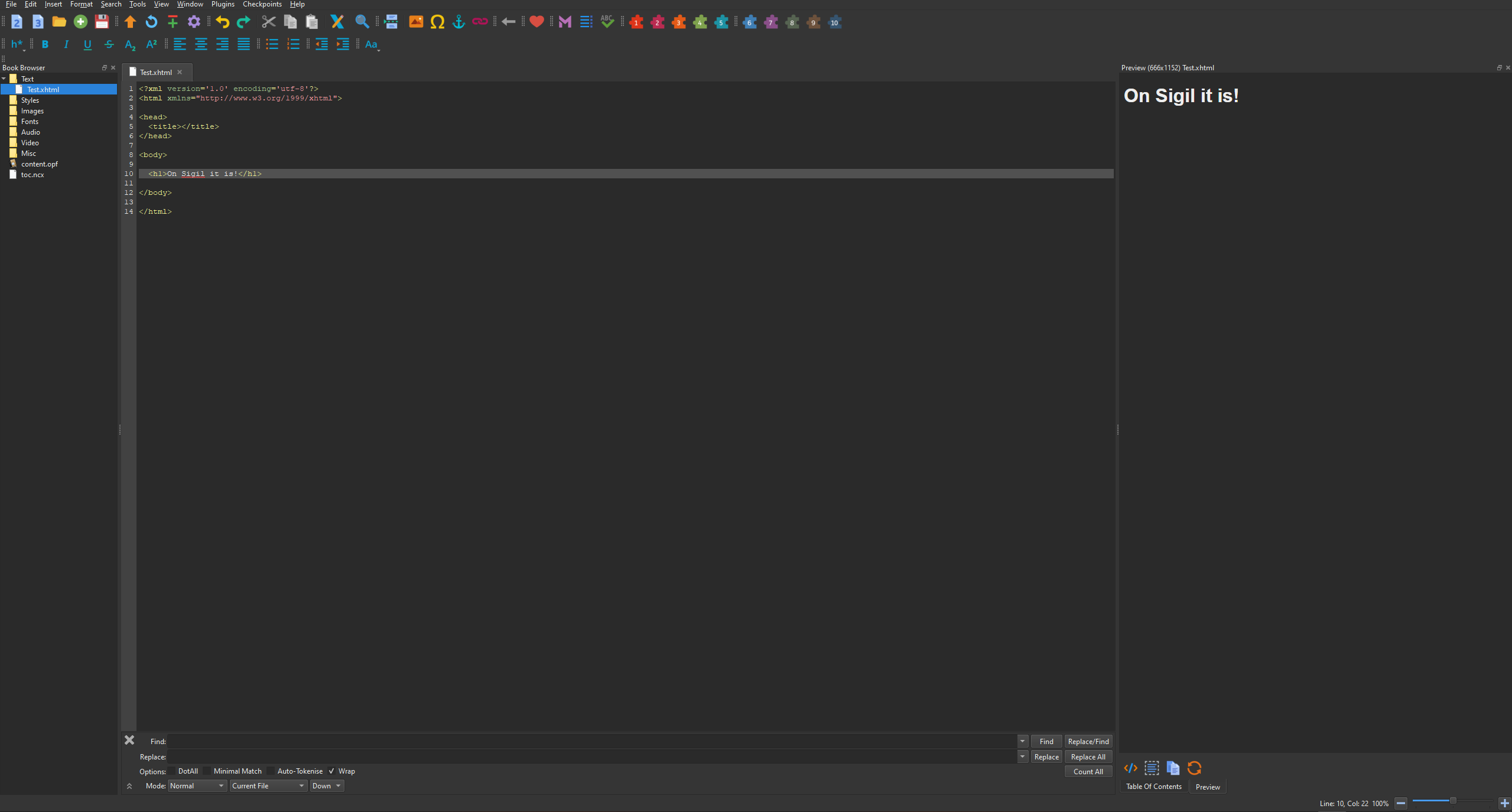Switch to Table Of Contents tab
Viewport: 1512px width, 812px height.
click(1153, 787)
